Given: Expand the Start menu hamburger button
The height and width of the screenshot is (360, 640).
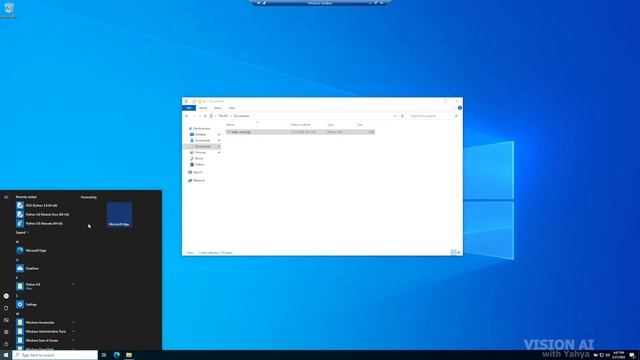Looking at the screenshot, I should pos(6,197).
